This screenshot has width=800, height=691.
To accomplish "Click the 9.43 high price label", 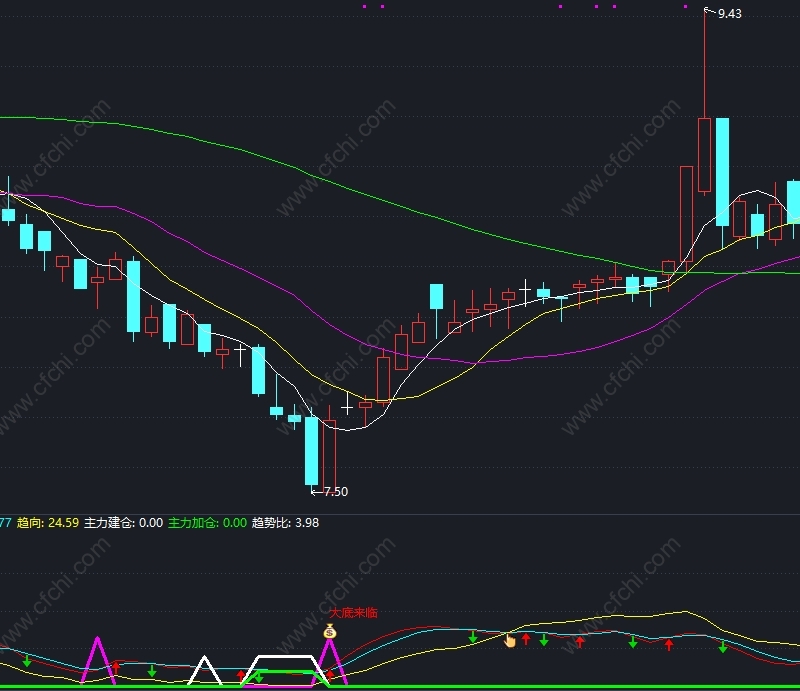I will pos(730,14).
